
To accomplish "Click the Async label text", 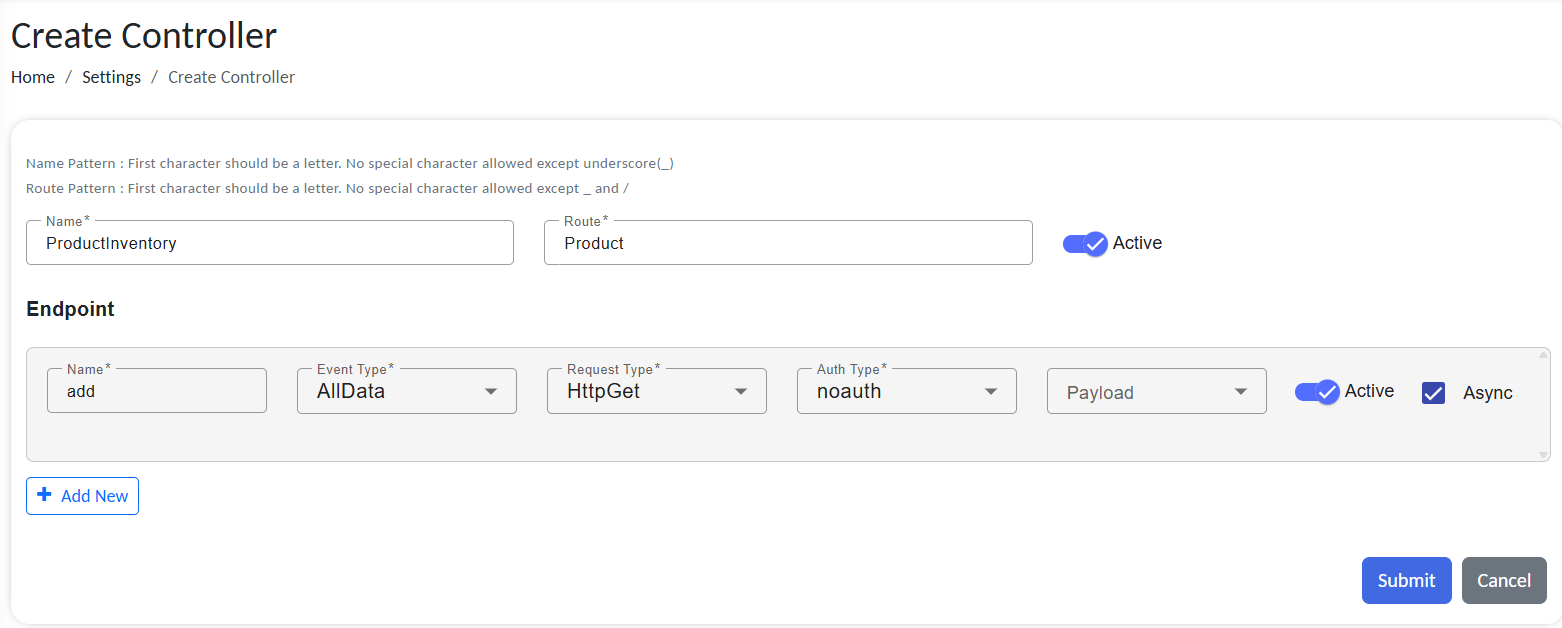I will (1487, 393).
